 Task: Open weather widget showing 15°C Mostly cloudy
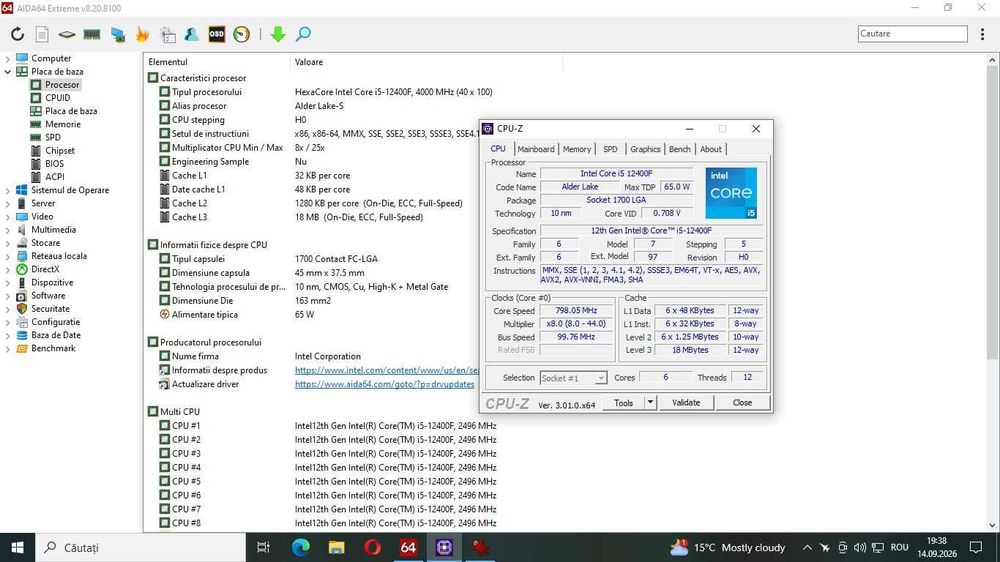pos(728,547)
